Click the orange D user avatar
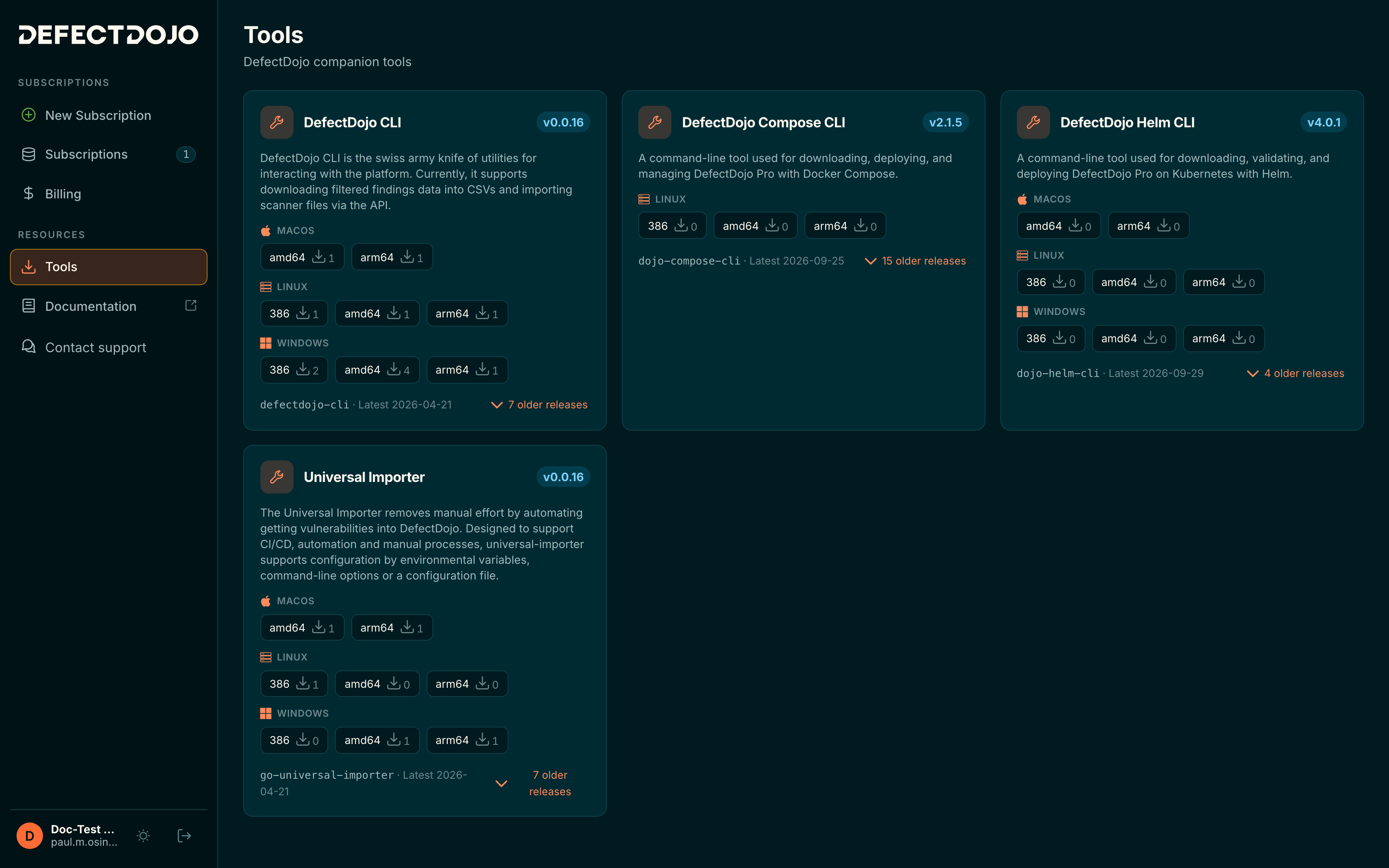1389x868 pixels. pyautogui.click(x=30, y=836)
